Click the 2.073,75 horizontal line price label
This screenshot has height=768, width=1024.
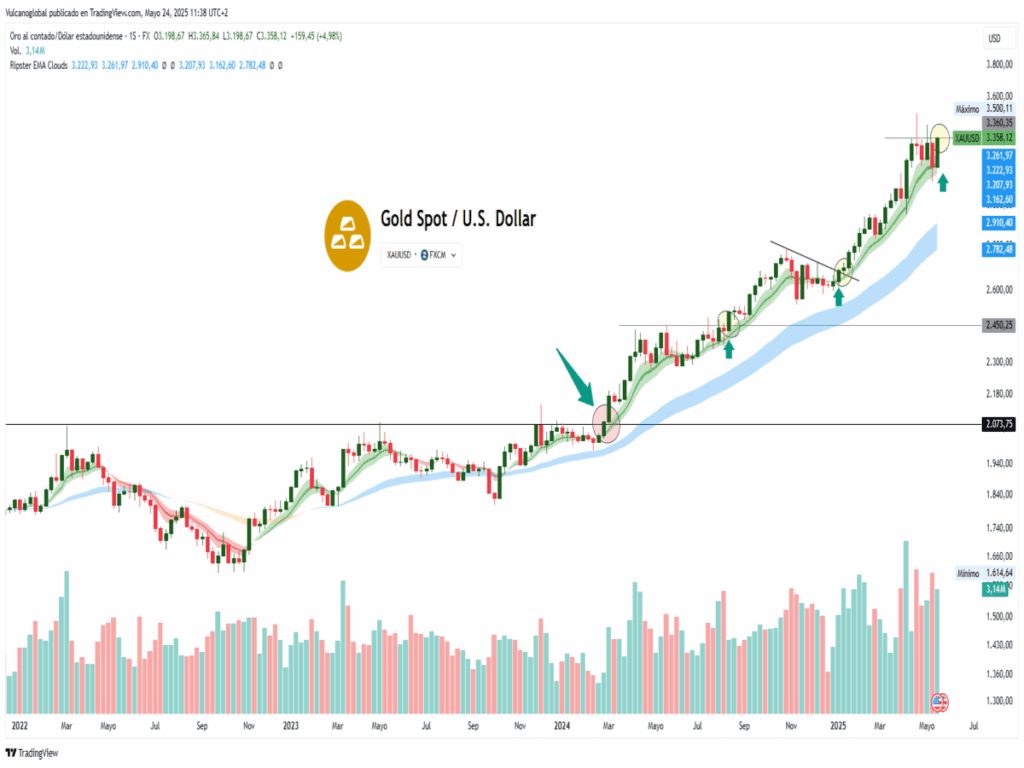pos(998,425)
